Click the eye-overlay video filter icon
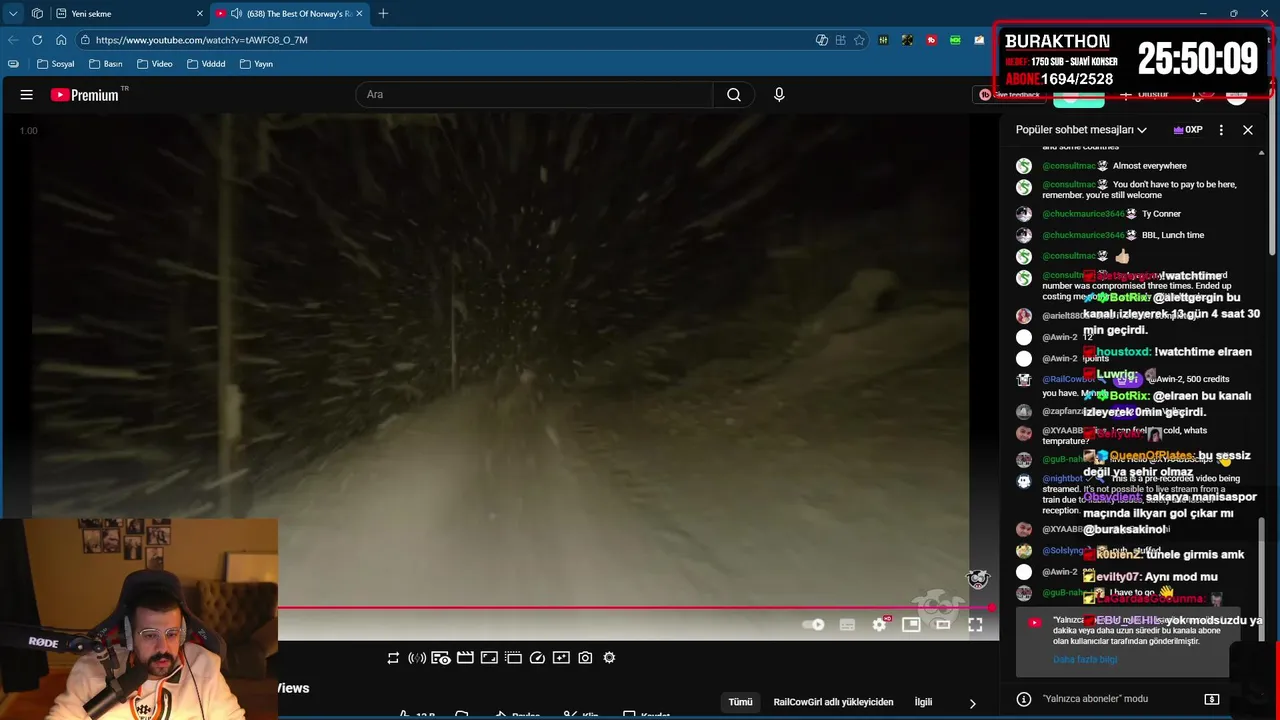This screenshot has height=720, width=1280. (x=441, y=658)
